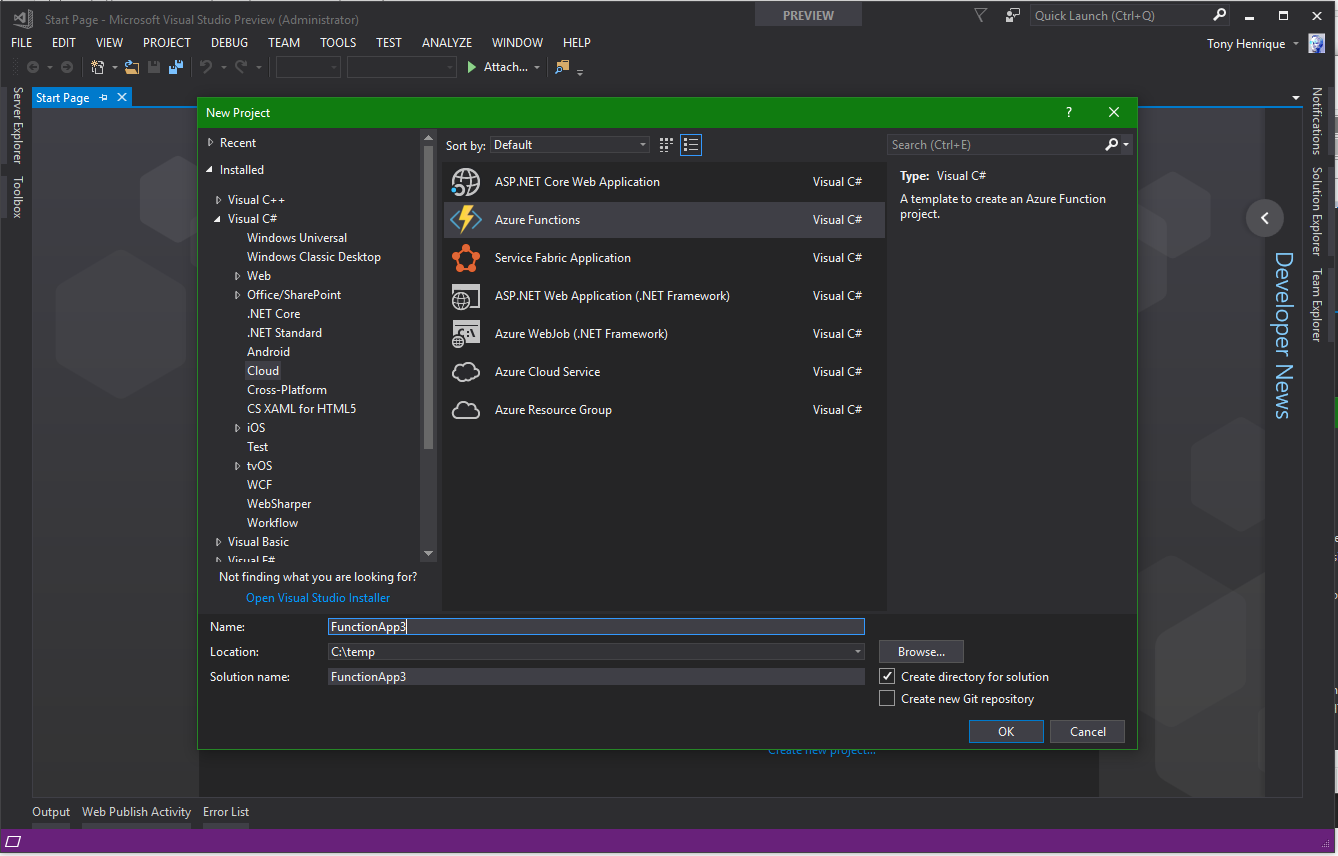
Task: Click the notifications filter funnel icon
Action: tap(980, 15)
